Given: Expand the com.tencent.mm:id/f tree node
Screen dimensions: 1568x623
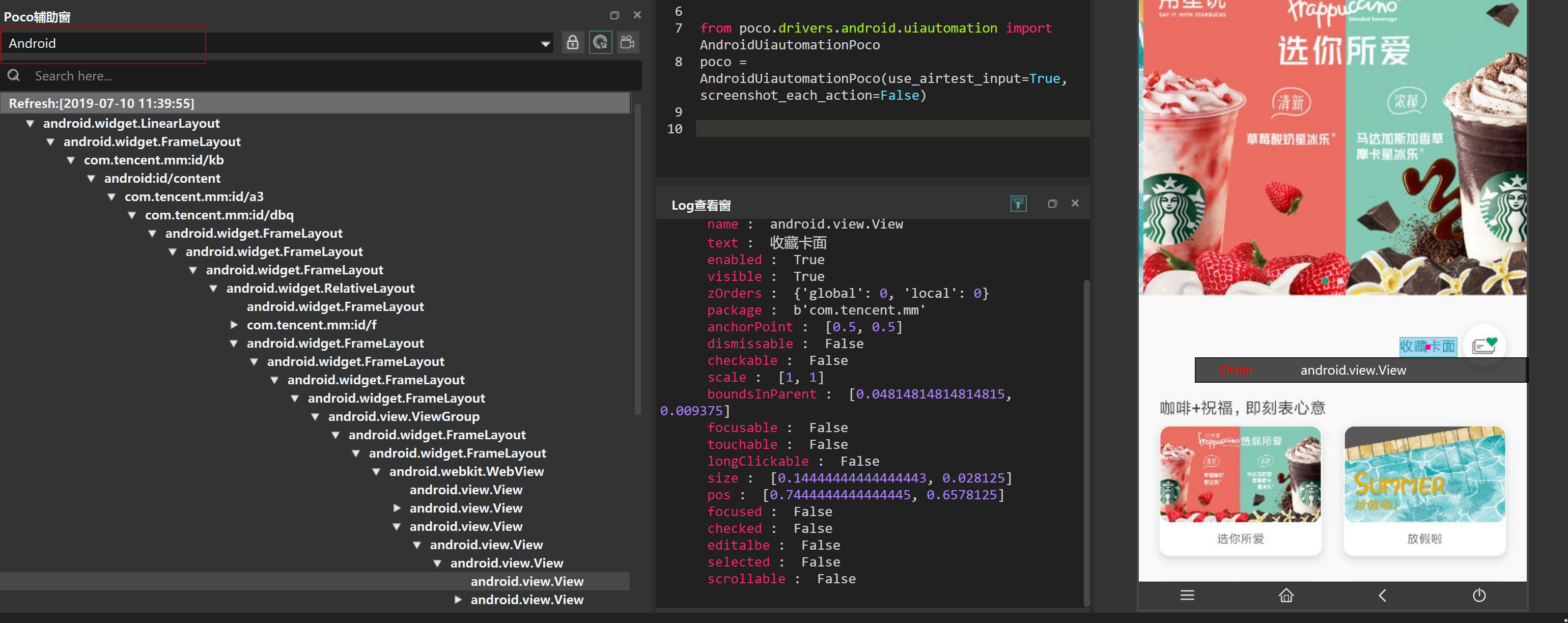Looking at the screenshot, I should [x=234, y=325].
